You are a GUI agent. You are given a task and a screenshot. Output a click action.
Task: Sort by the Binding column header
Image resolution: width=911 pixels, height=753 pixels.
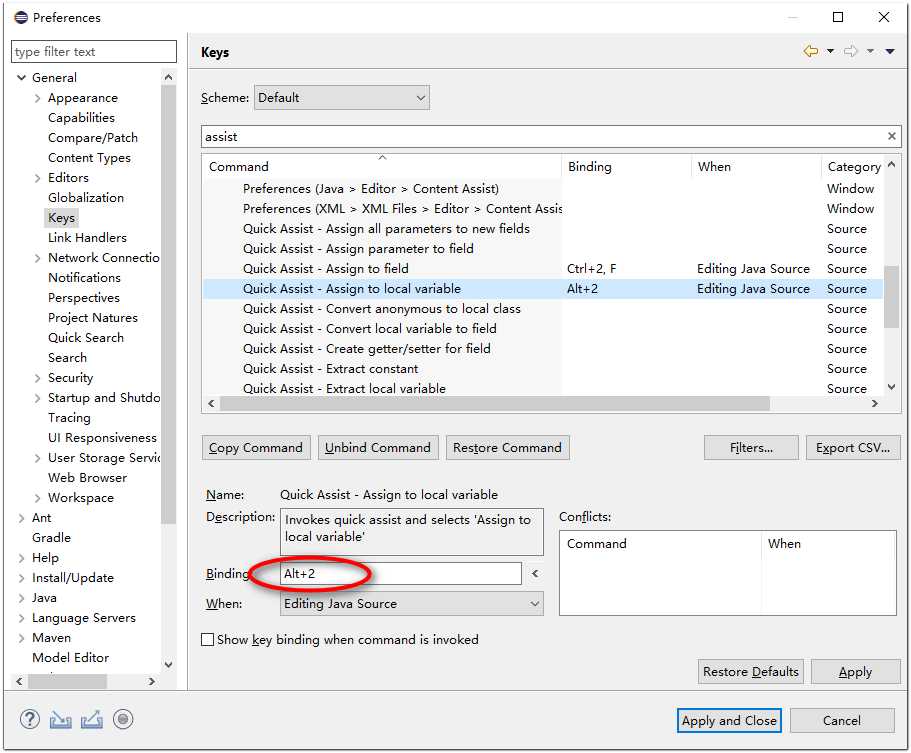point(626,166)
